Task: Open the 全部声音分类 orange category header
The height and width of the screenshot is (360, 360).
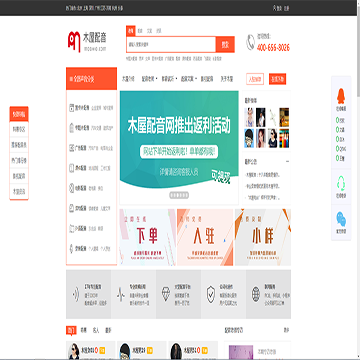Action: pyautogui.click(x=91, y=79)
